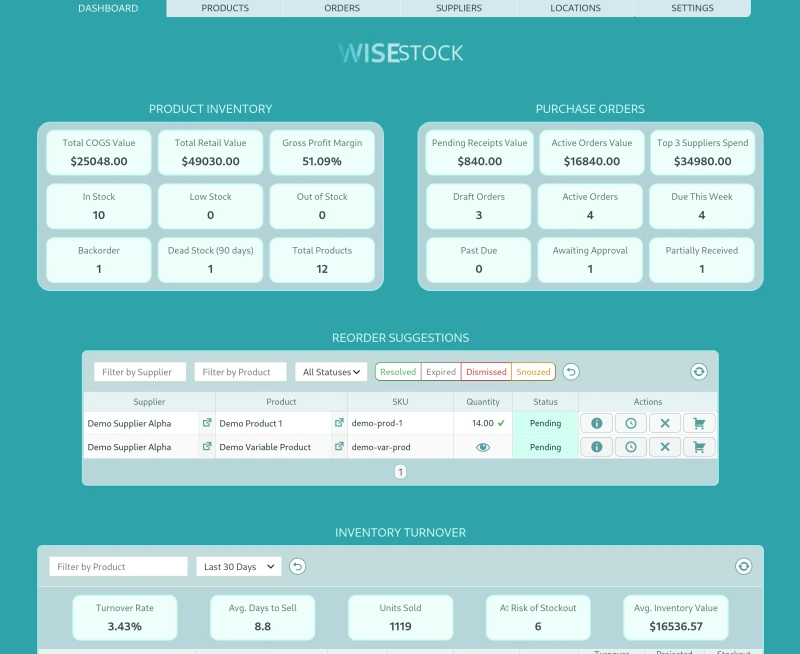Select the Due This Week card

tap(702, 206)
